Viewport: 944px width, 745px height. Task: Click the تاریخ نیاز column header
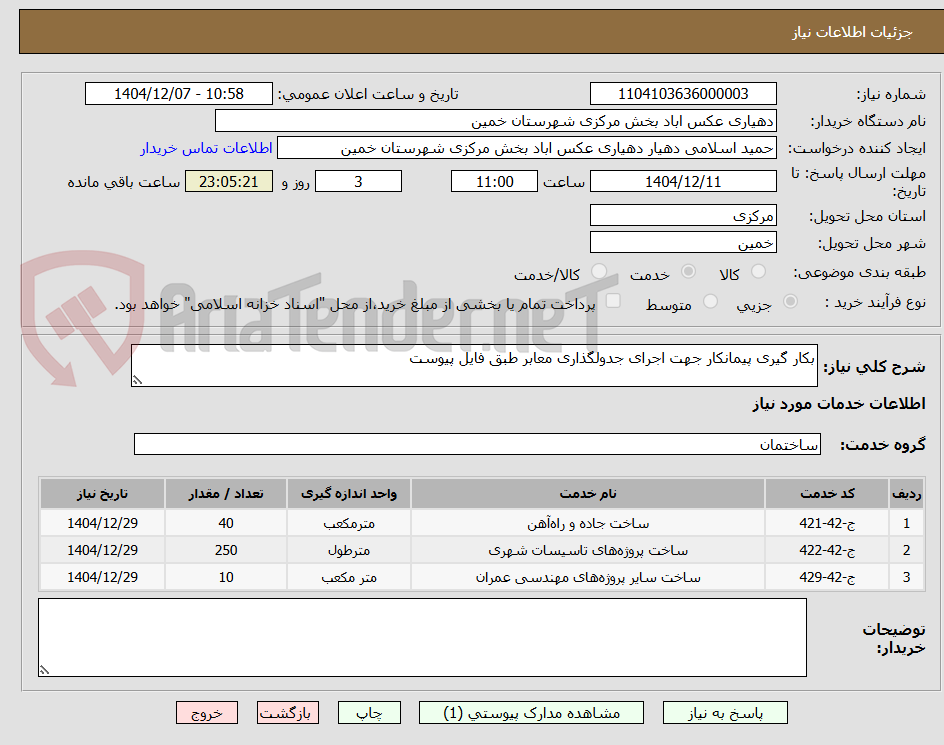tap(102, 494)
